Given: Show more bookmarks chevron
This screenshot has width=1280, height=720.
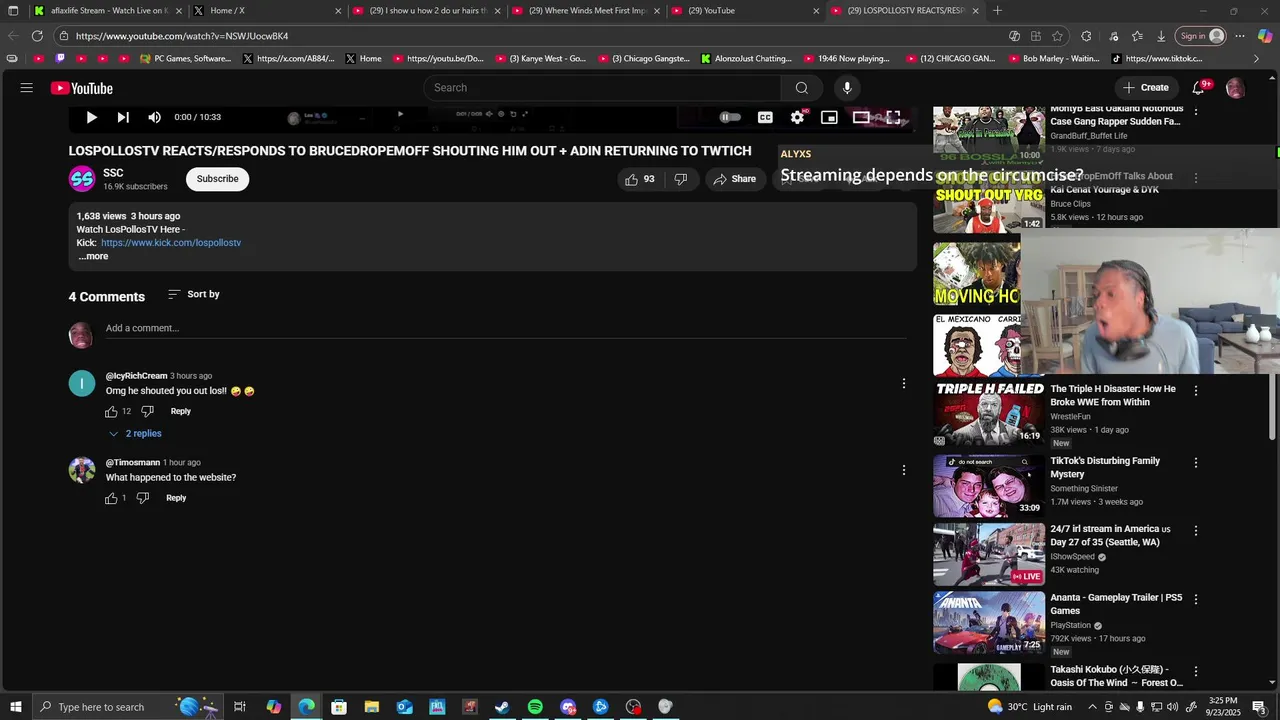Looking at the screenshot, I should [x=1257, y=59].
